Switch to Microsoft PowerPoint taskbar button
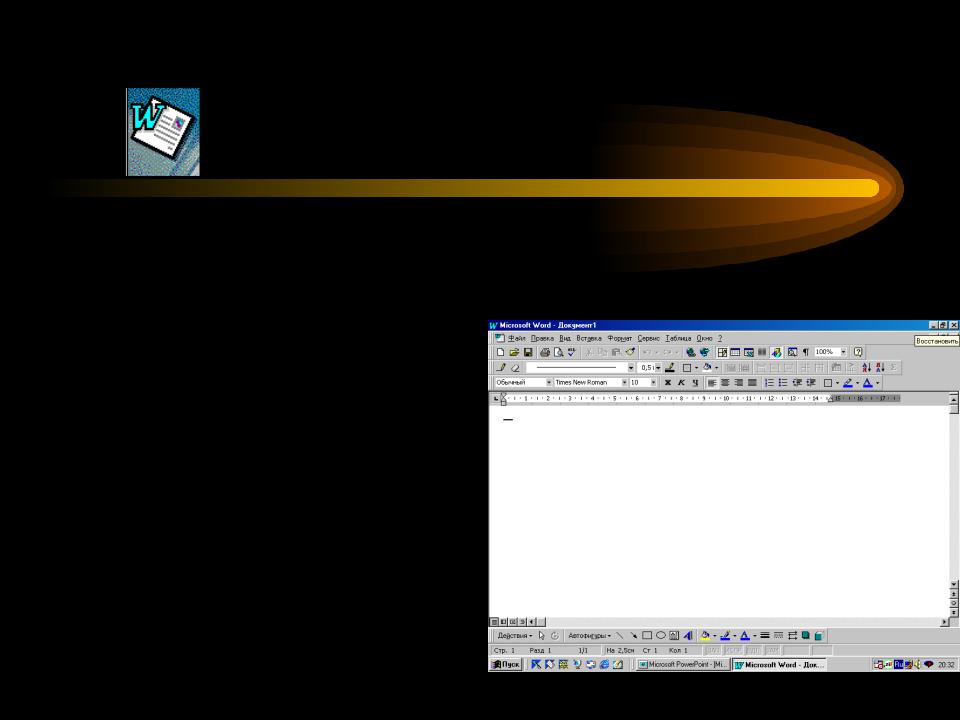Screen dimensions: 960x720 (682, 664)
